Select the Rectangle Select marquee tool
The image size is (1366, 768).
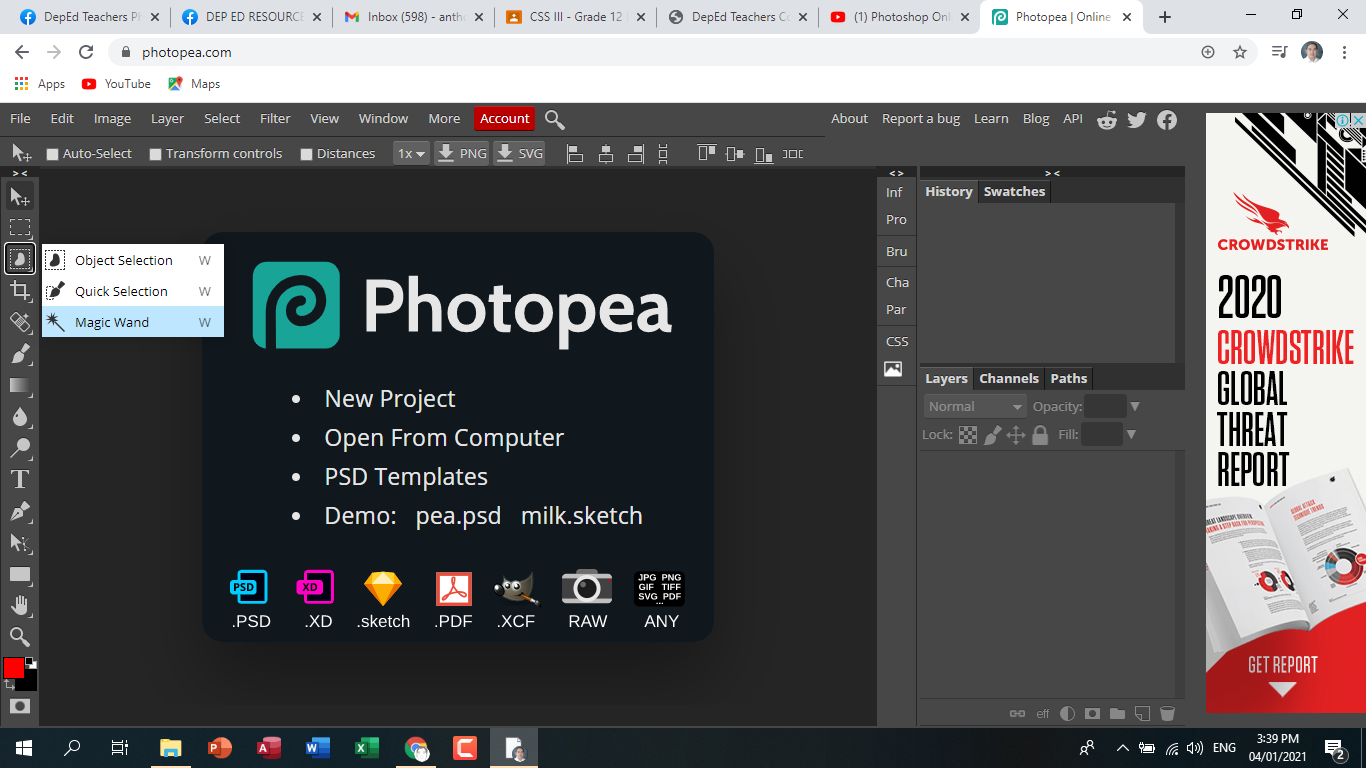pyautogui.click(x=20, y=227)
